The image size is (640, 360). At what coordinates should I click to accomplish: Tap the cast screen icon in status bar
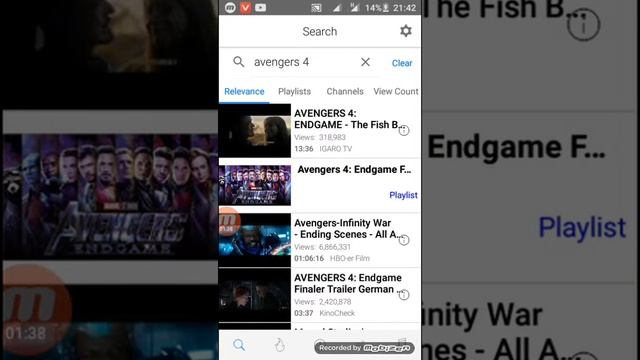(x=316, y=8)
